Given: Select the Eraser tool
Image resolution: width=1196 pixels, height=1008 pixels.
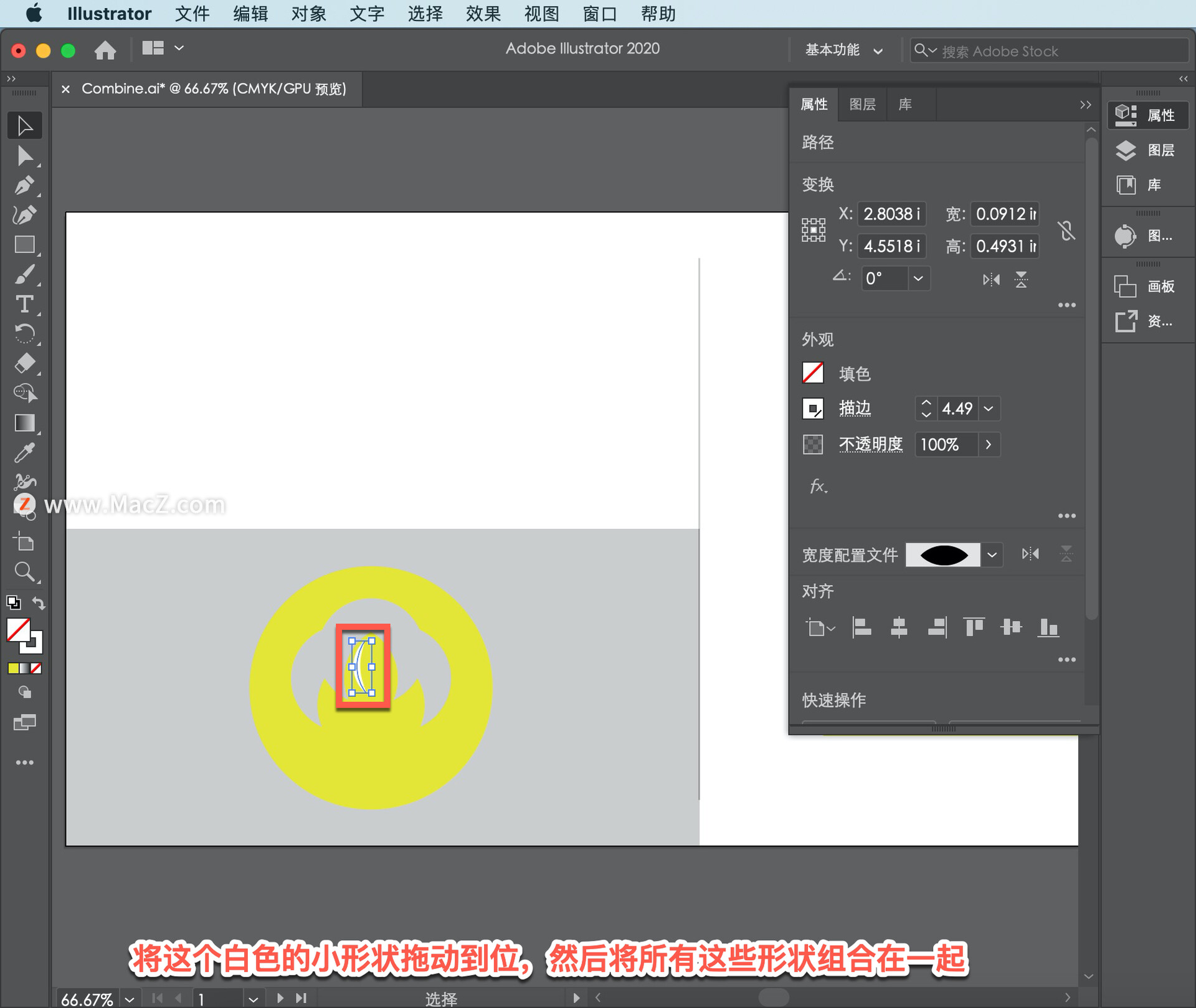Looking at the screenshot, I should 24,363.
